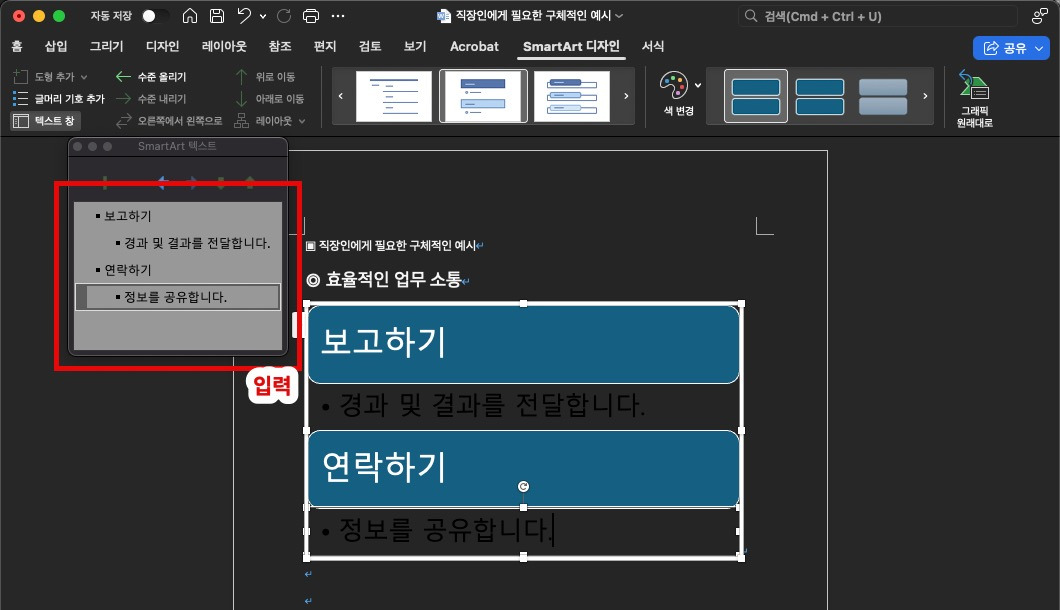Click the undo arrow icon
Image resolution: width=1060 pixels, height=610 pixels.
pos(244,16)
